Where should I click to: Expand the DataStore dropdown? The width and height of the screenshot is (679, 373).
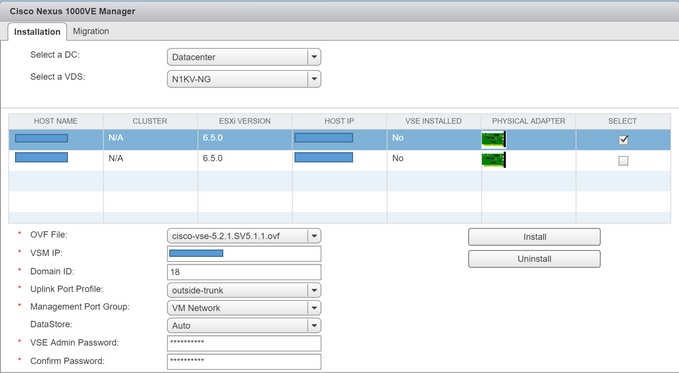(x=244, y=326)
